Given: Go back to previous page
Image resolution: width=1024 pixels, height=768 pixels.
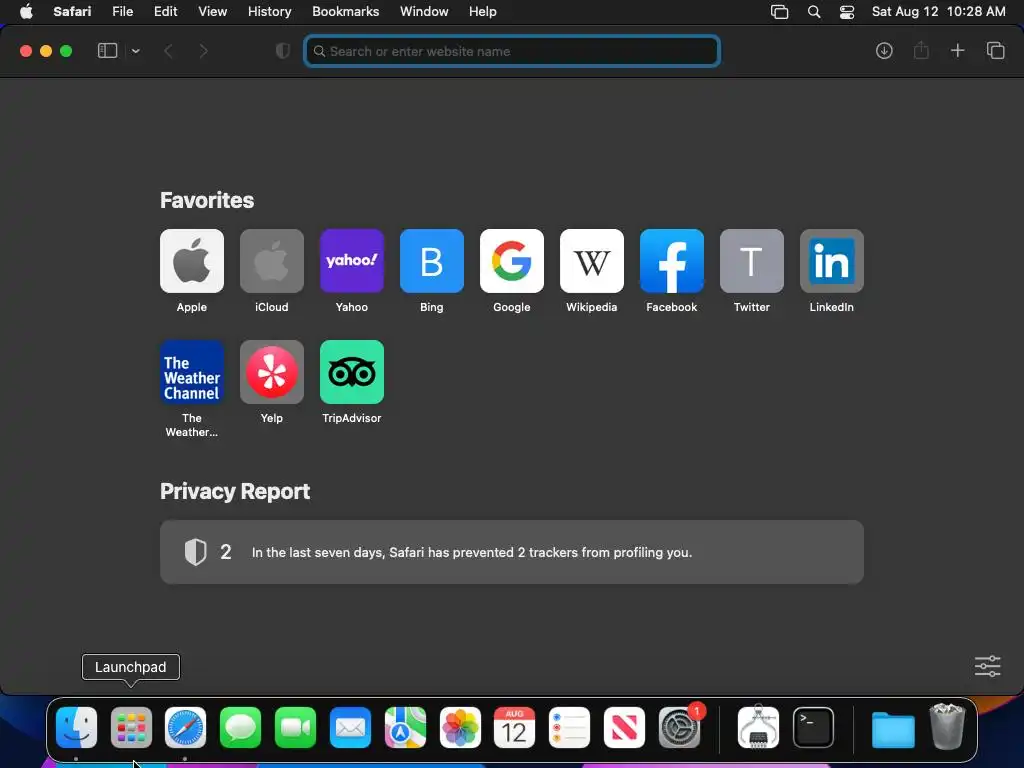Looking at the screenshot, I should pos(168,51).
